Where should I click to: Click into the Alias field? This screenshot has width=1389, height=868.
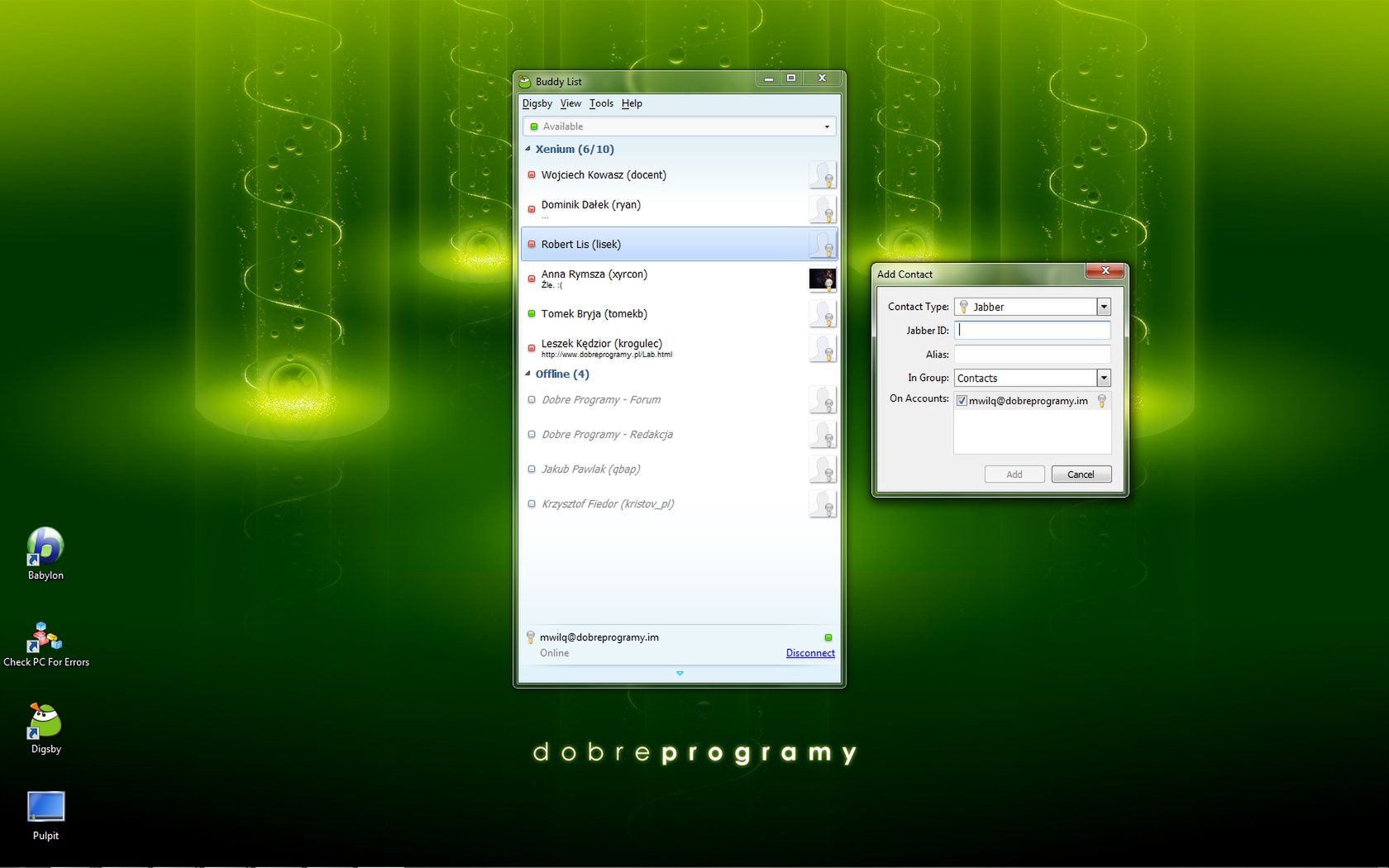point(1033,354)
